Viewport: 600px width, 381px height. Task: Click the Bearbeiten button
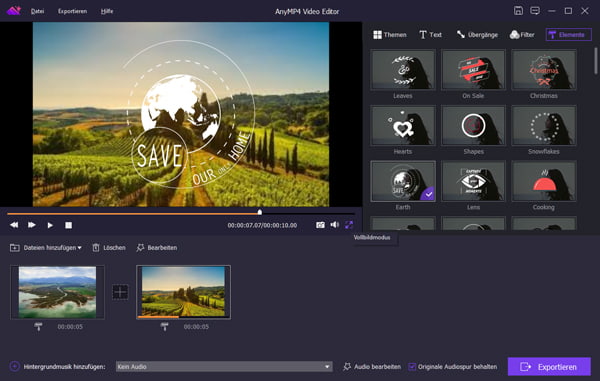[157, 248]
